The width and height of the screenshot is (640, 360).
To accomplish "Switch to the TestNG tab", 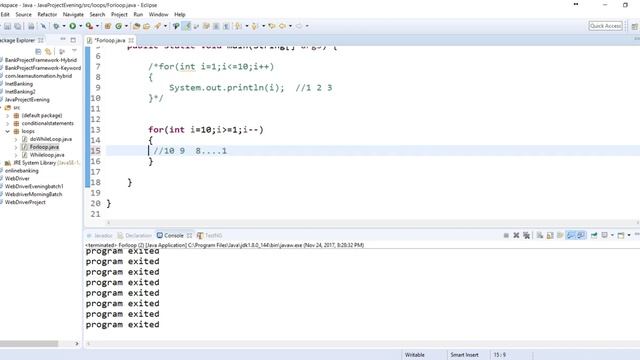I will 209,236.
